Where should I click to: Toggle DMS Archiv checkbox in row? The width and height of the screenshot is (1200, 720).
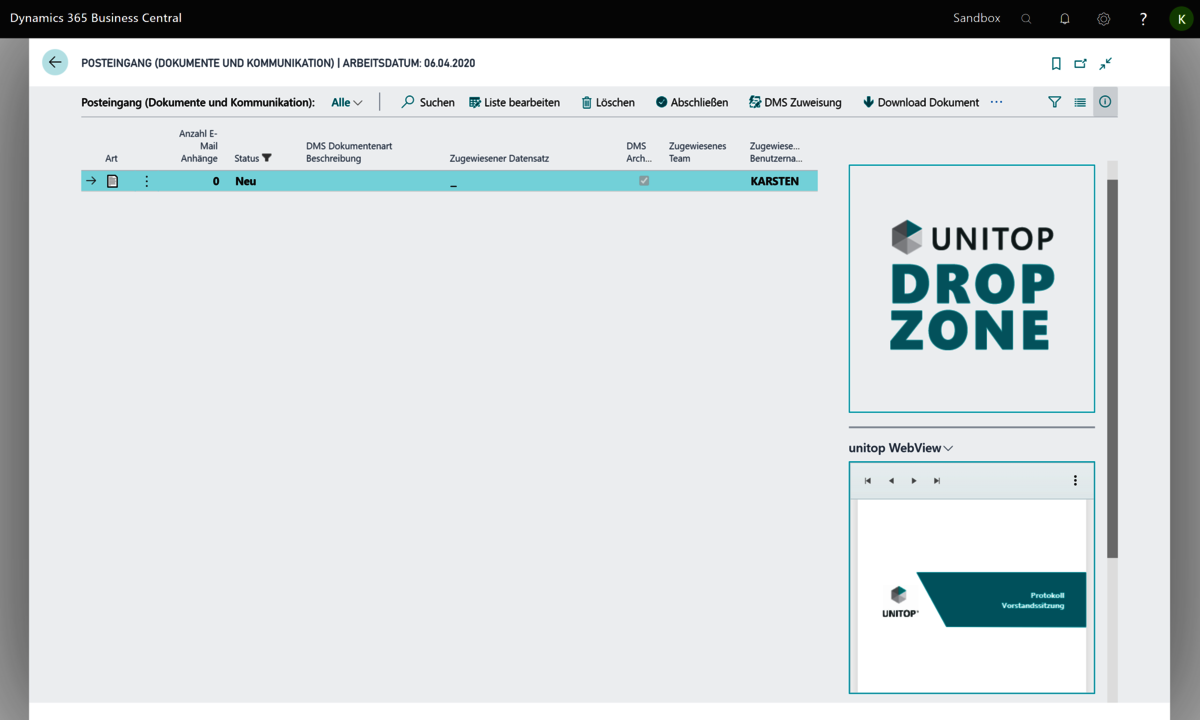point(644,181)
